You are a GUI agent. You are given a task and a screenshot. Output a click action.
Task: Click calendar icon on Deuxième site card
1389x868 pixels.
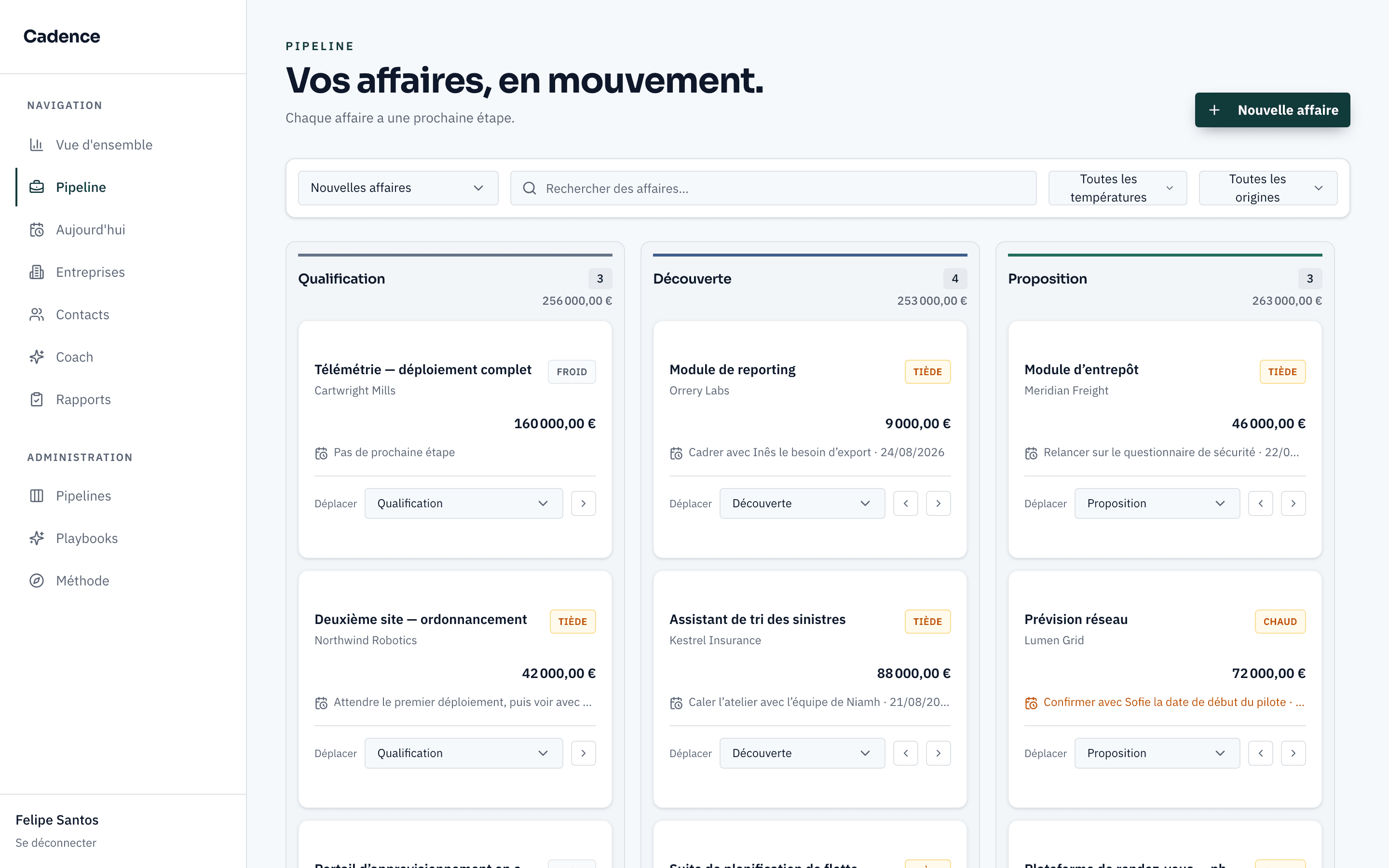tap(321, 703)
